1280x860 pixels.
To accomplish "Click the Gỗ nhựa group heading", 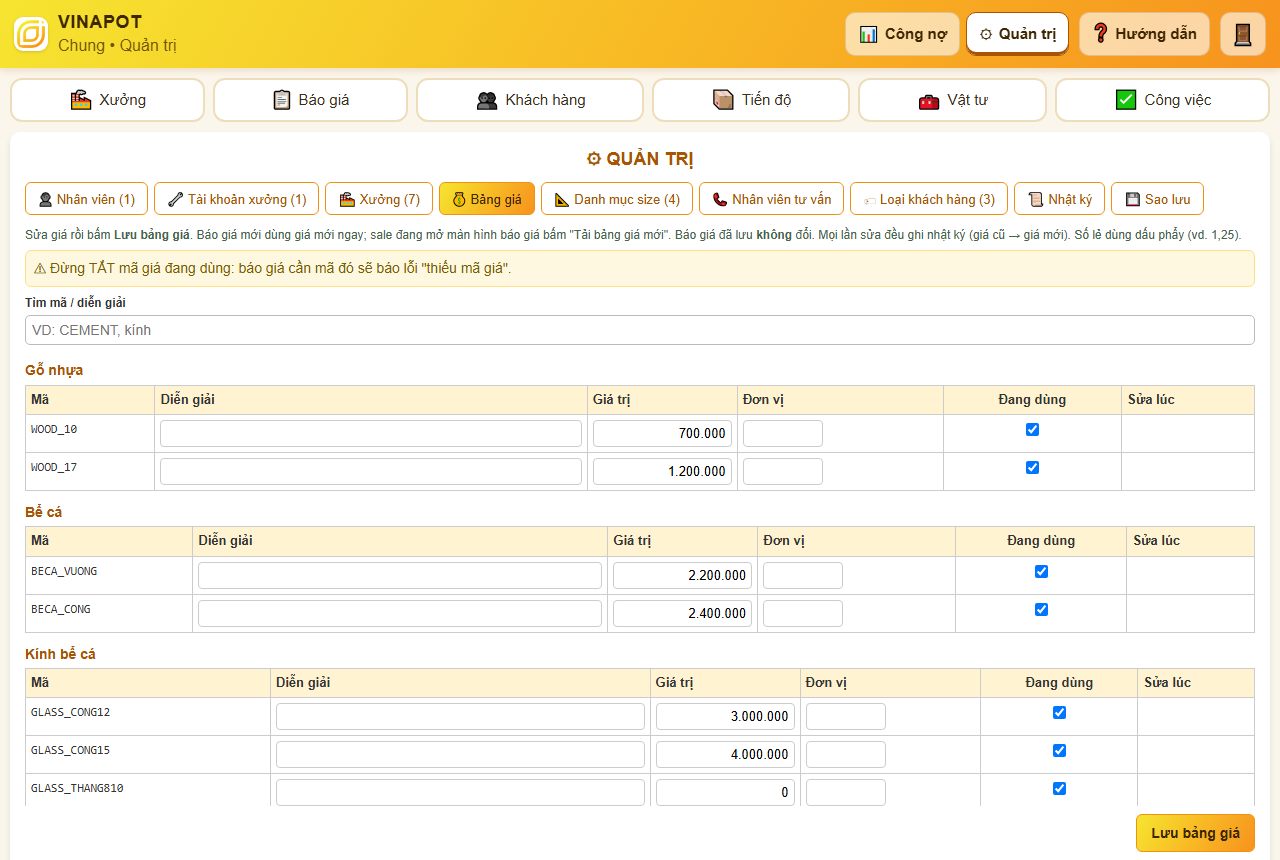I will pos(54,370).
